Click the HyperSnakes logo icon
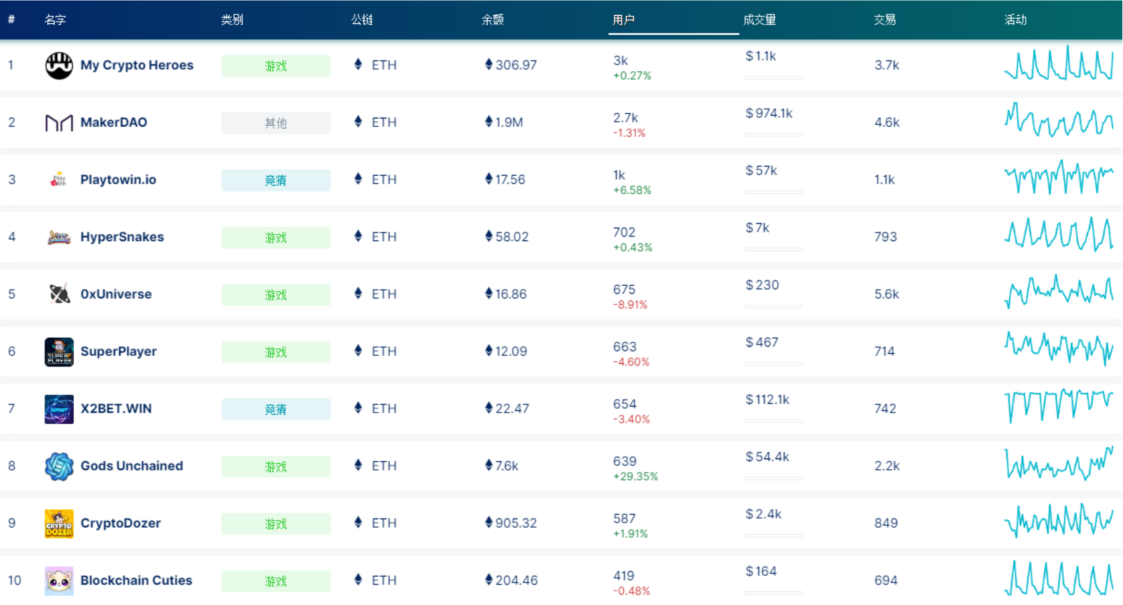 pyautogui.click(x=59, y=237)
